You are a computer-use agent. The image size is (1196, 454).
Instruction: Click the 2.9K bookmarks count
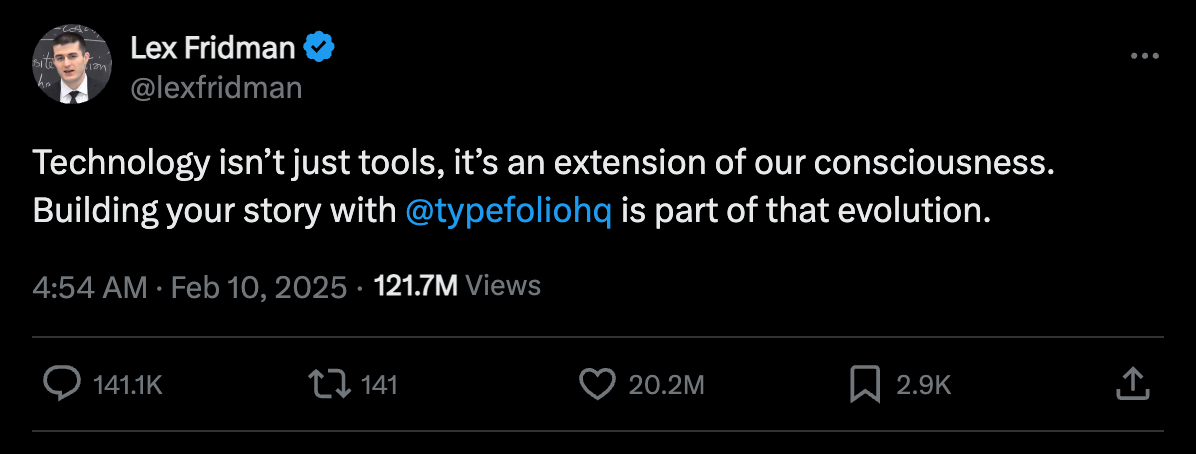coord(924,385)
